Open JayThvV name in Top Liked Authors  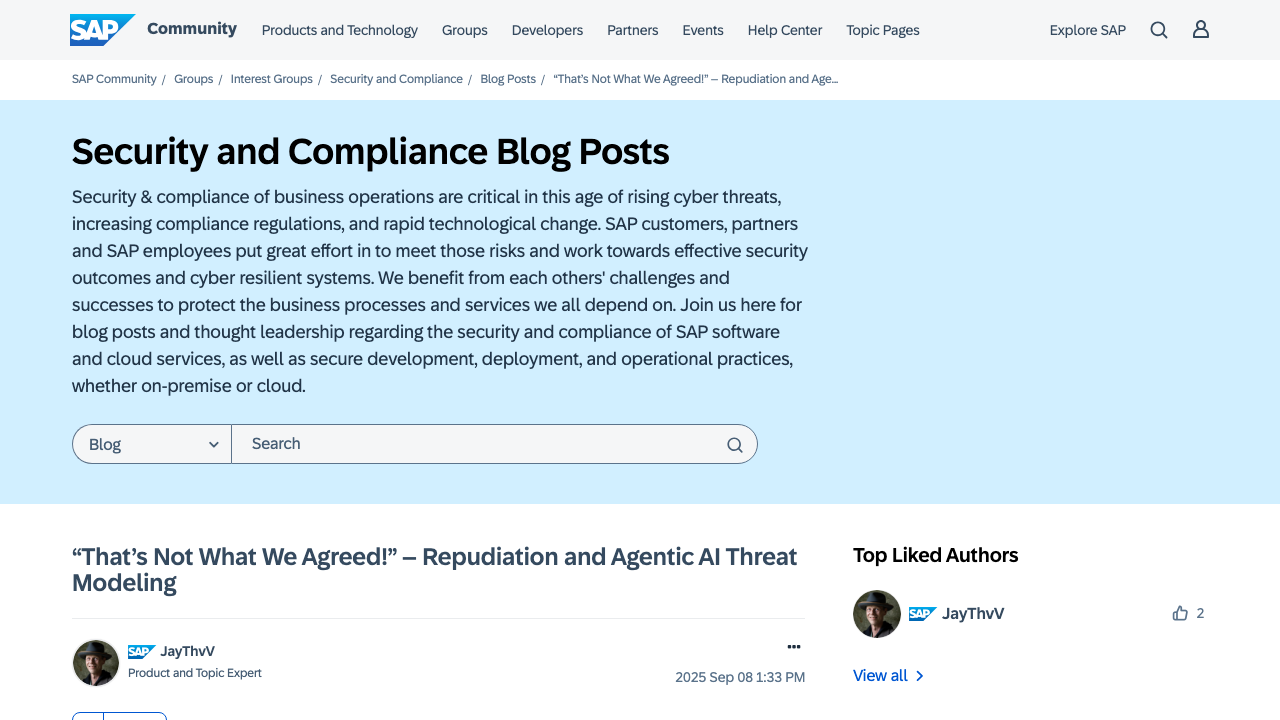(x=973, y=614)
